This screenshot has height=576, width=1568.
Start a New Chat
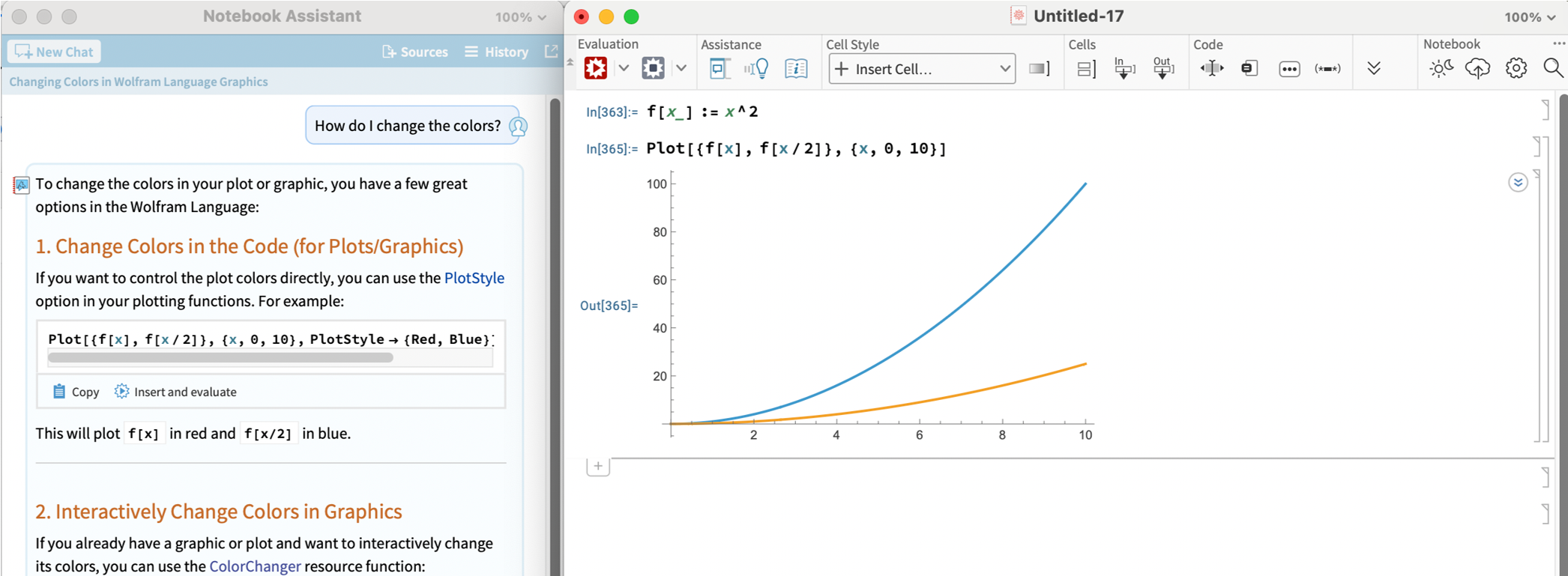[x=54, y=52]
